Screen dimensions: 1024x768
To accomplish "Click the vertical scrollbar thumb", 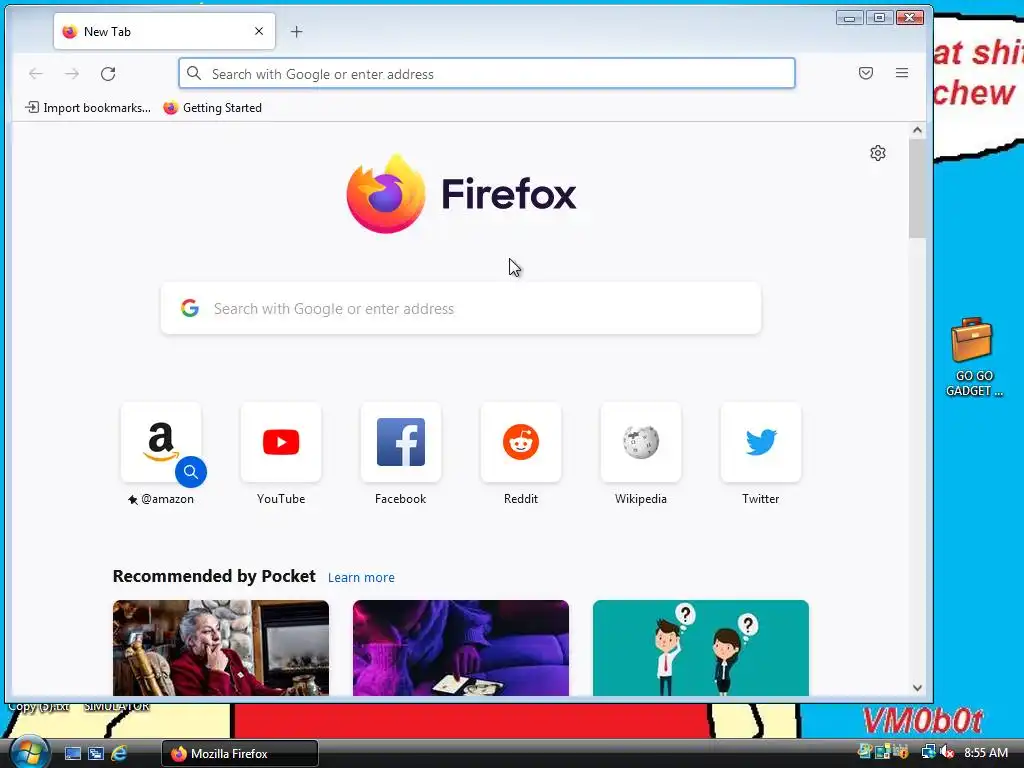I will pyautogui.click(x=917, y=188).
